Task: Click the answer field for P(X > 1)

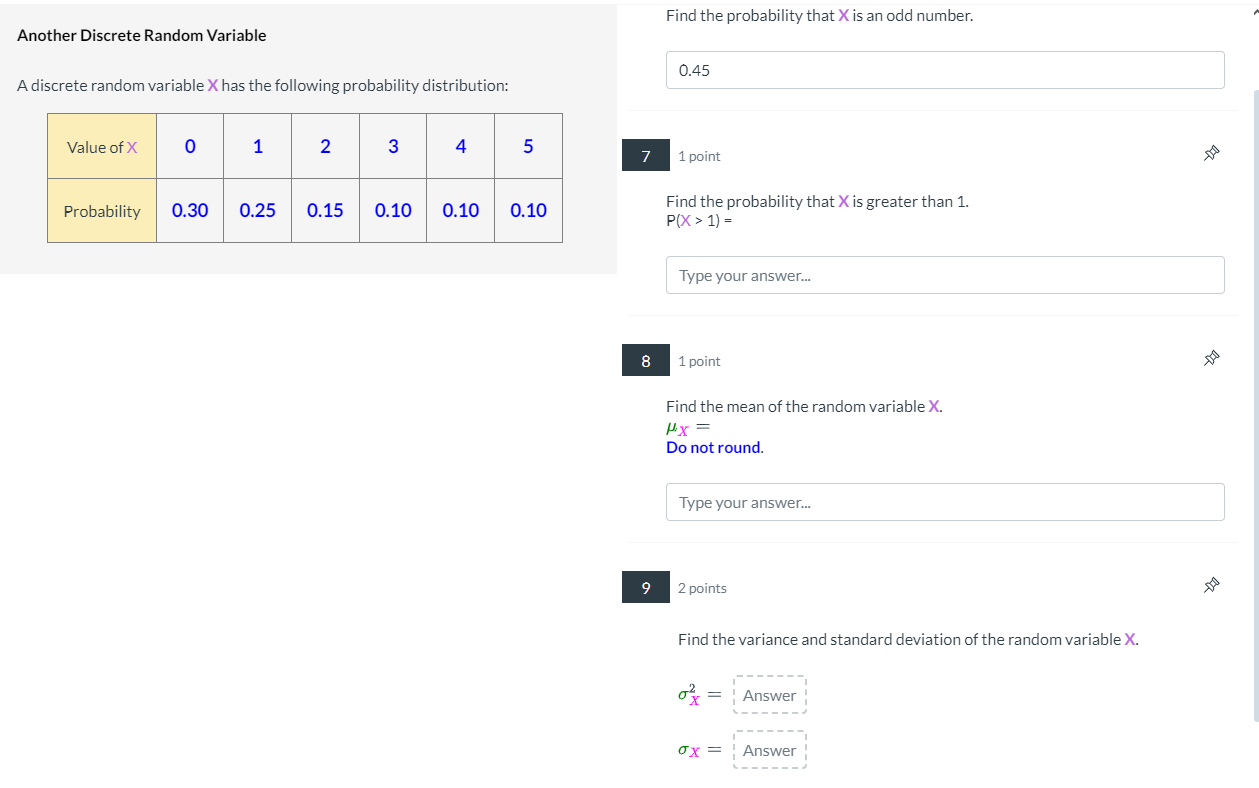Action: click(945, 274)
